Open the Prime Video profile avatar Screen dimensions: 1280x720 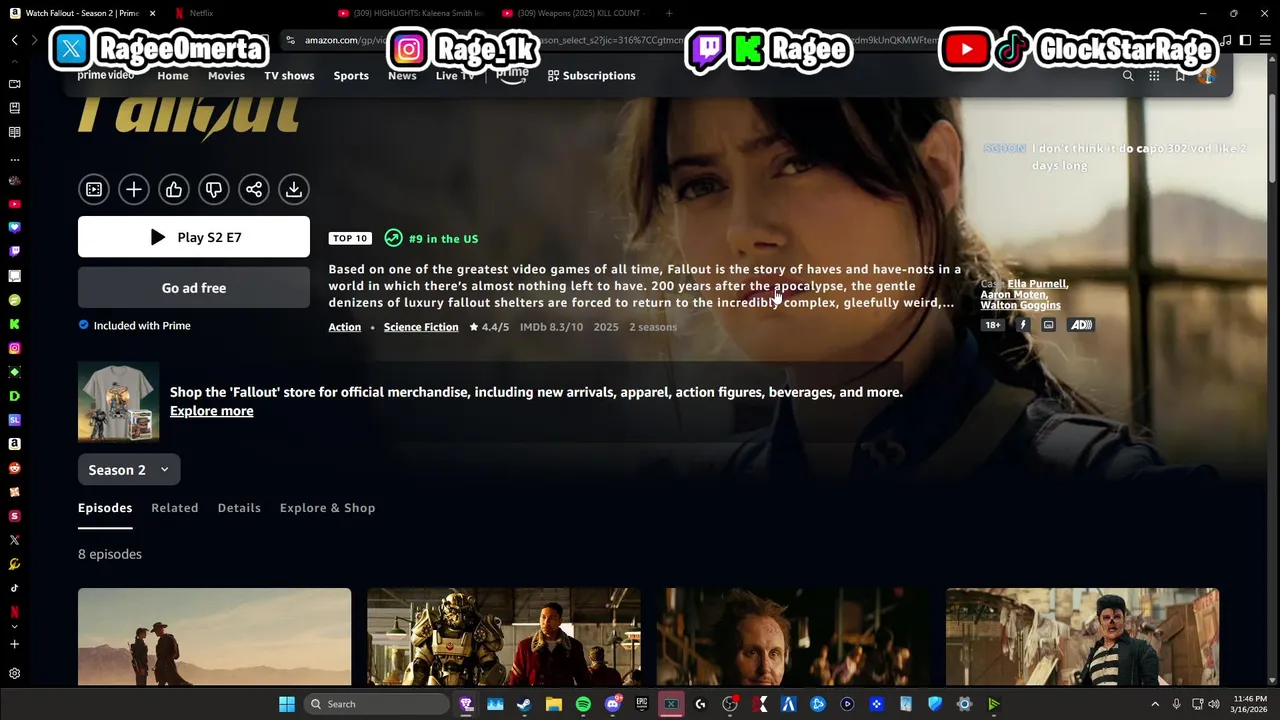(x=1207, y=76)
